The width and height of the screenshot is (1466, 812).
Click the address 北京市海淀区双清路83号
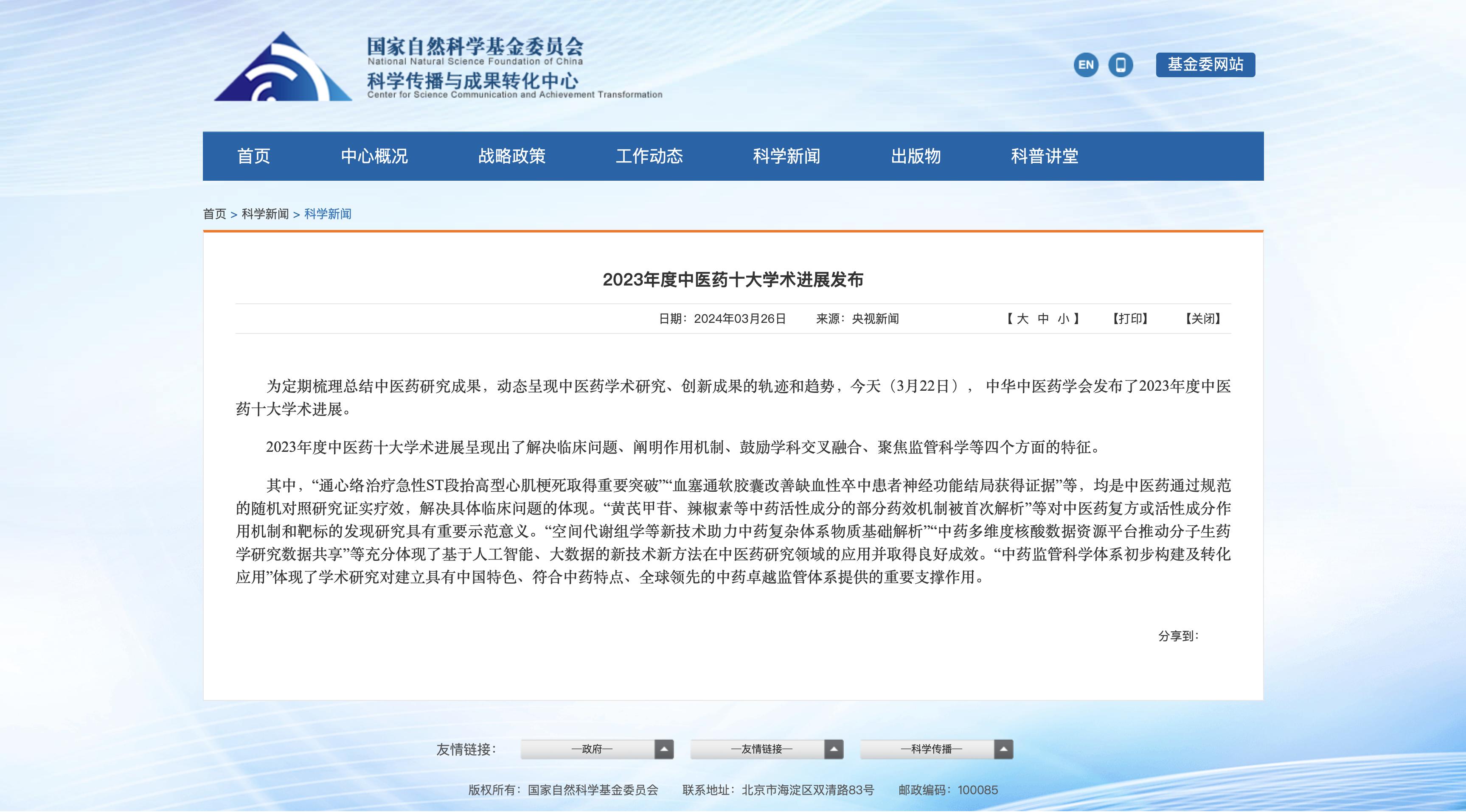[x=808, y=790]
